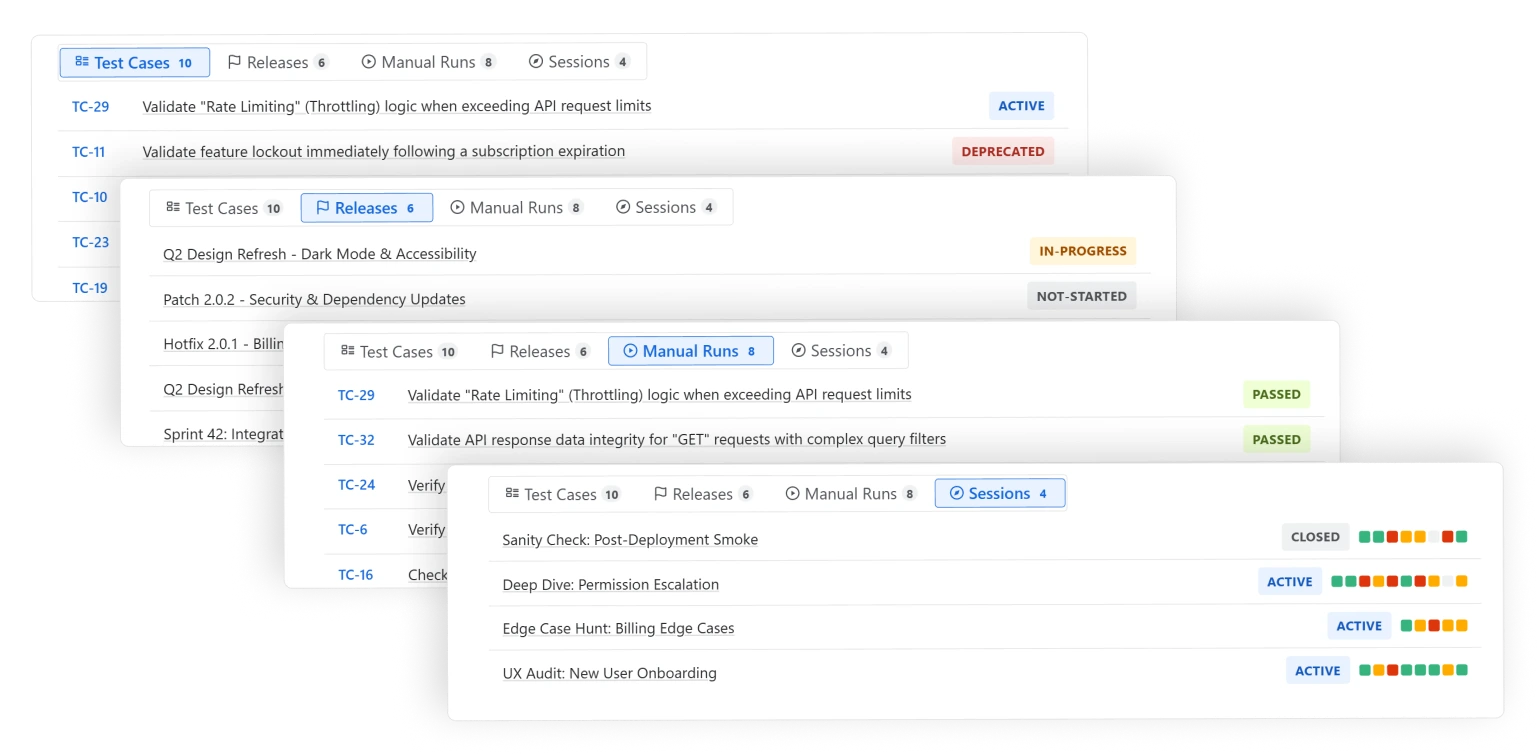Viewport: 1538px width, 755px height.
Task: Click the ACTIVE badge on the Edge Case Hunt session
Action: click(x=1359, y=626)
